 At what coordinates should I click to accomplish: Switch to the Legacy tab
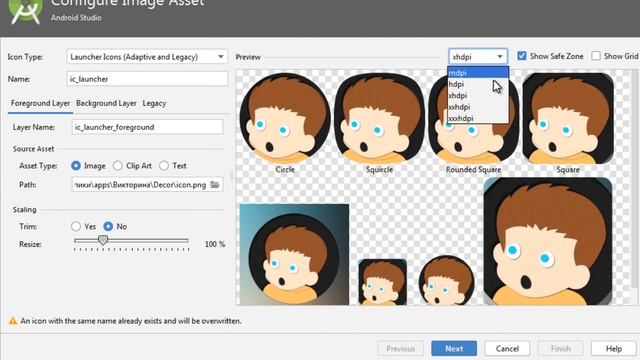coord(154,103)
